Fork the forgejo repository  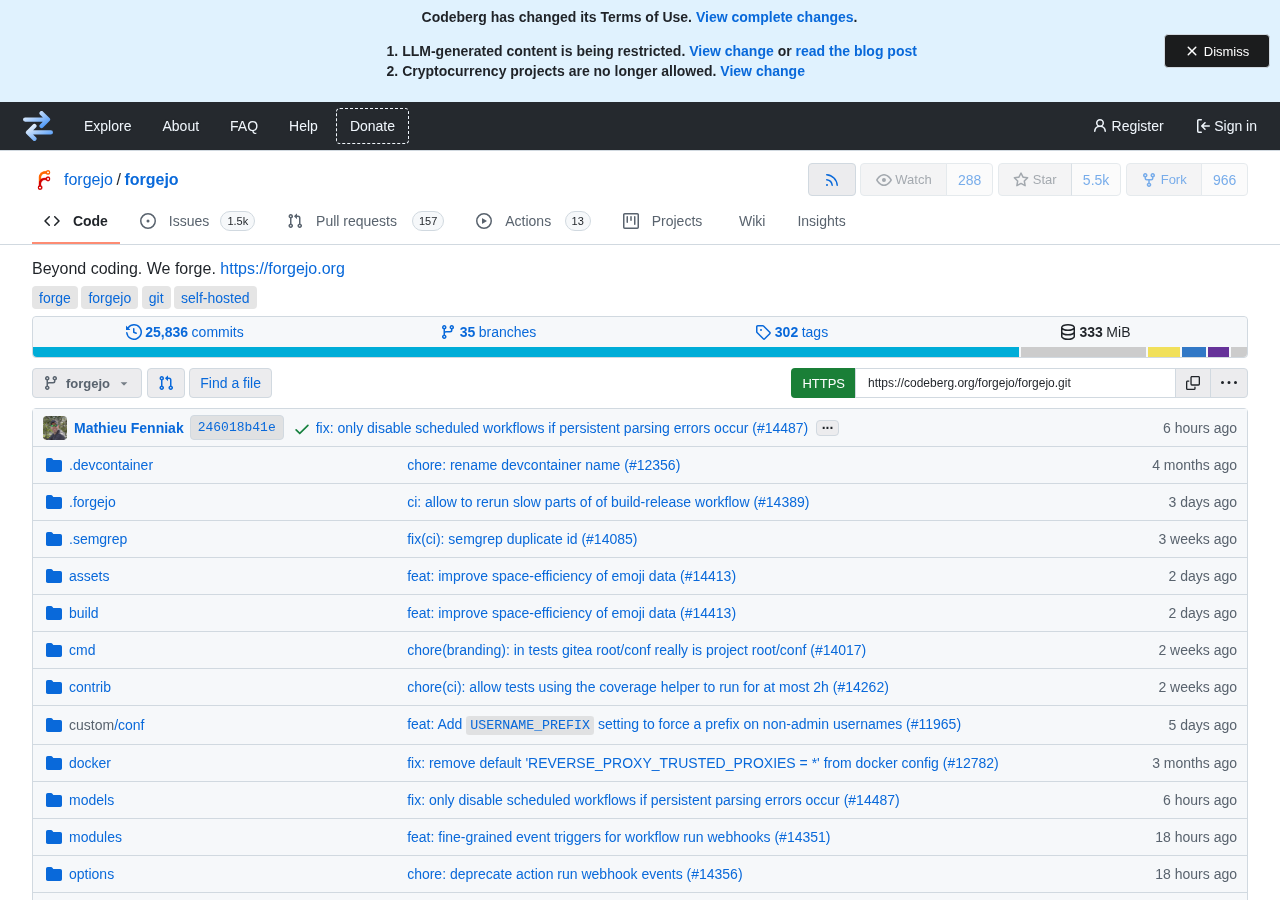(1164, 180)
